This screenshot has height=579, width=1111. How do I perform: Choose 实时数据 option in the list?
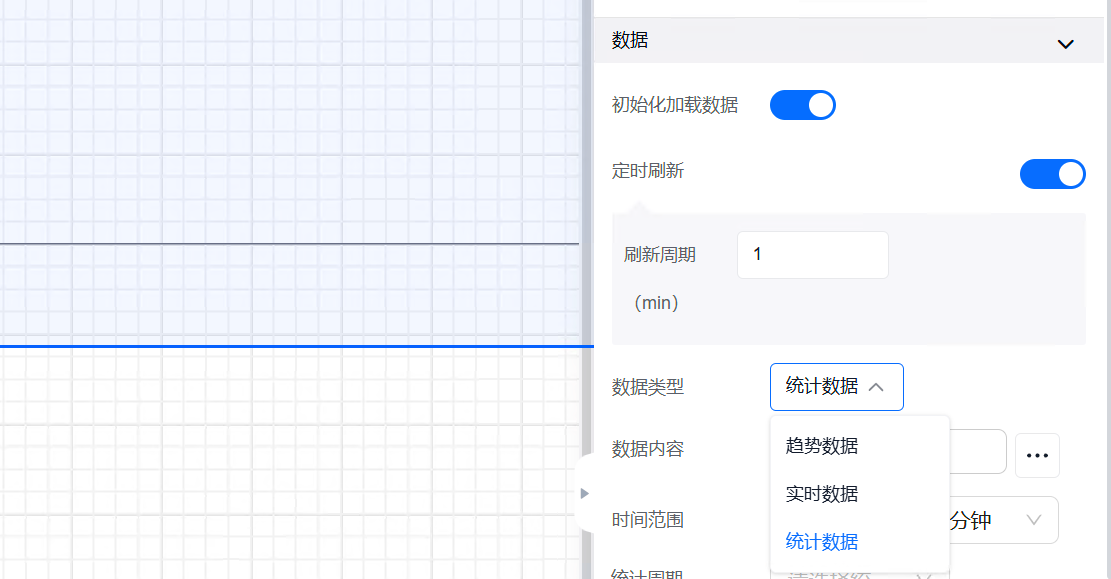[x=822, y=494]
